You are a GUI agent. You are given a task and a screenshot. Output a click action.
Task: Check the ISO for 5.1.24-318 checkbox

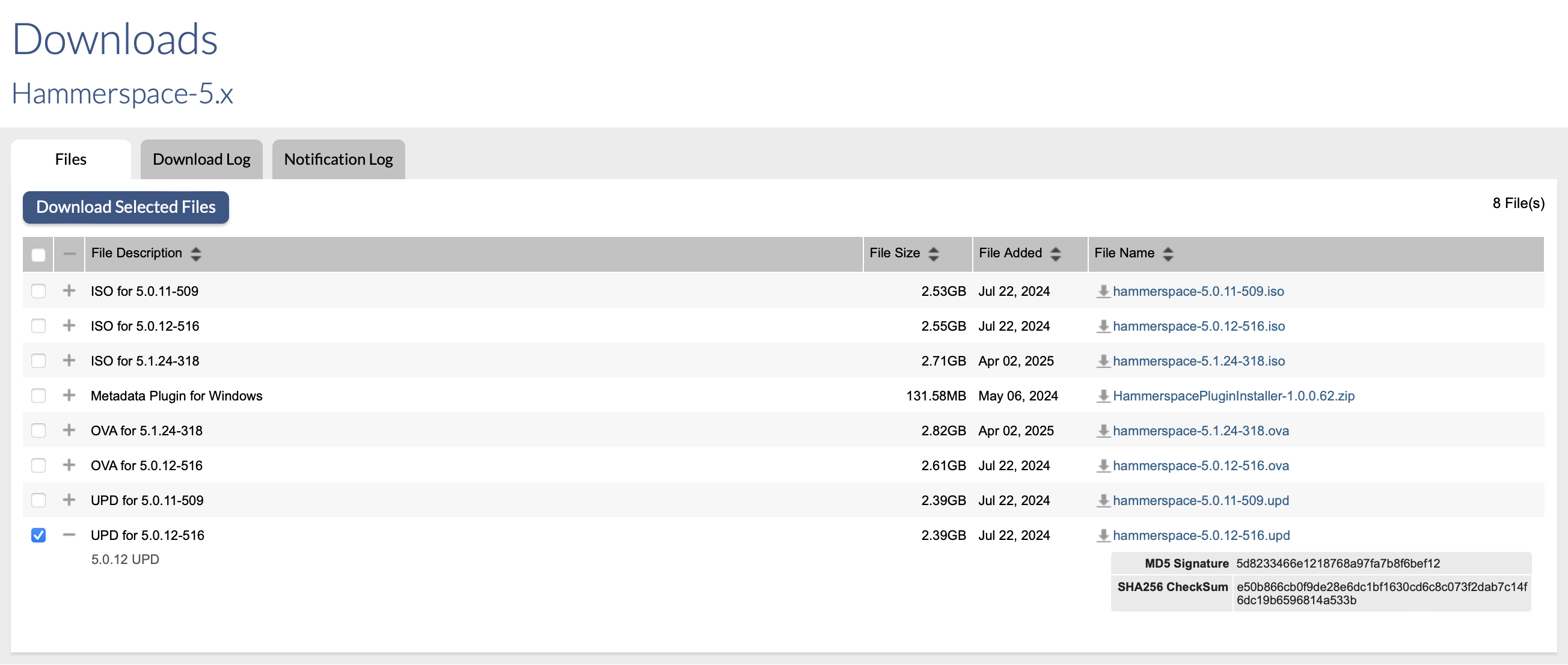pos(38,361)
